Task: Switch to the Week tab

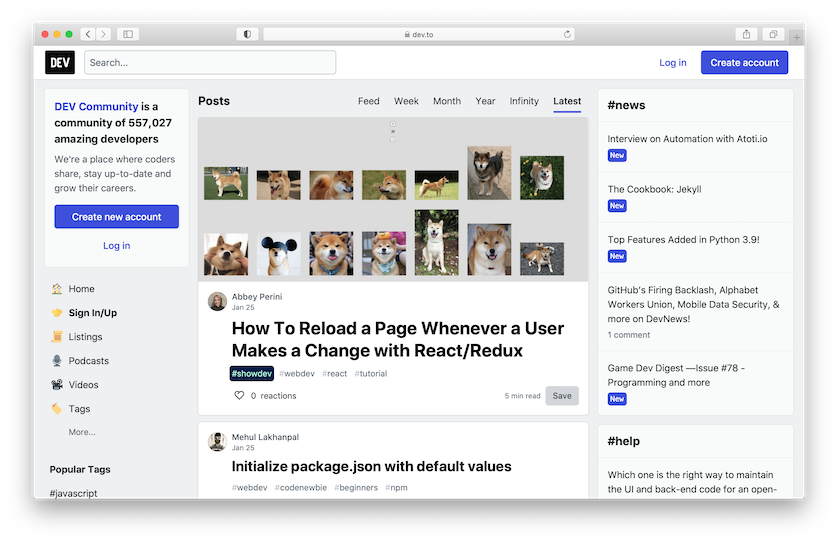Action: [406, 101]
